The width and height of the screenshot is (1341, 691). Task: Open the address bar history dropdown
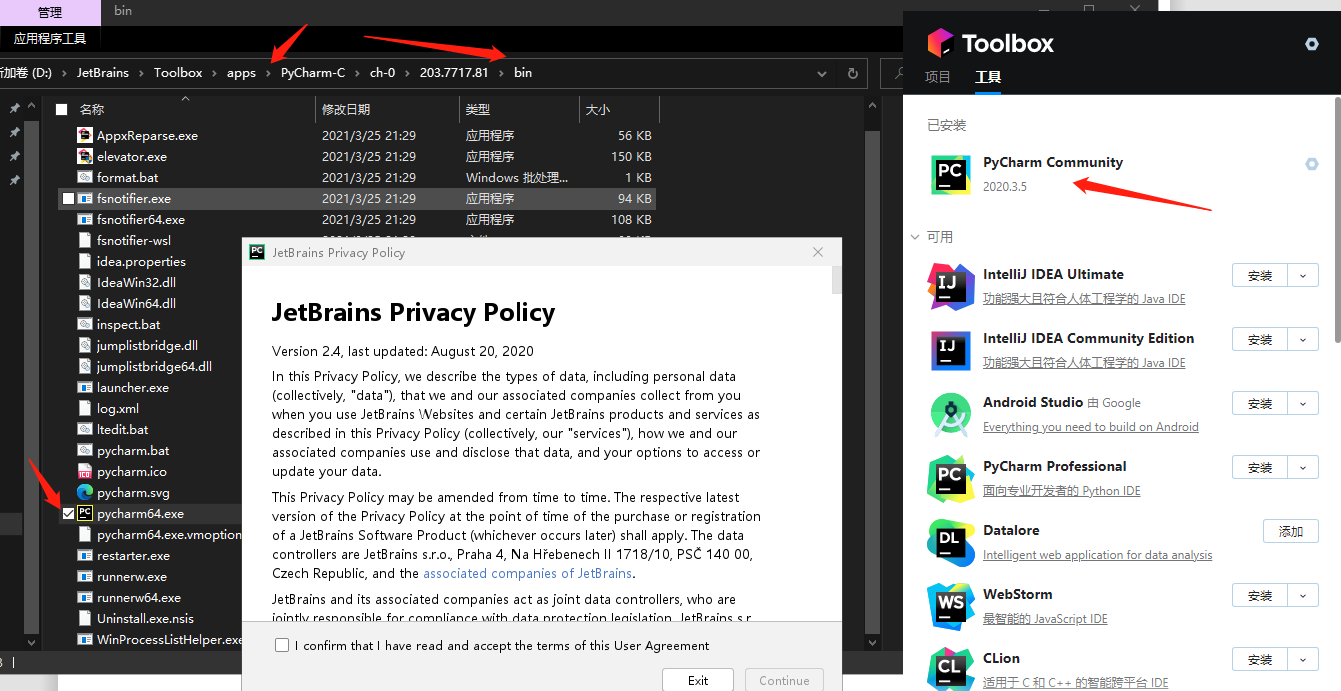click(x=822, y=73)
